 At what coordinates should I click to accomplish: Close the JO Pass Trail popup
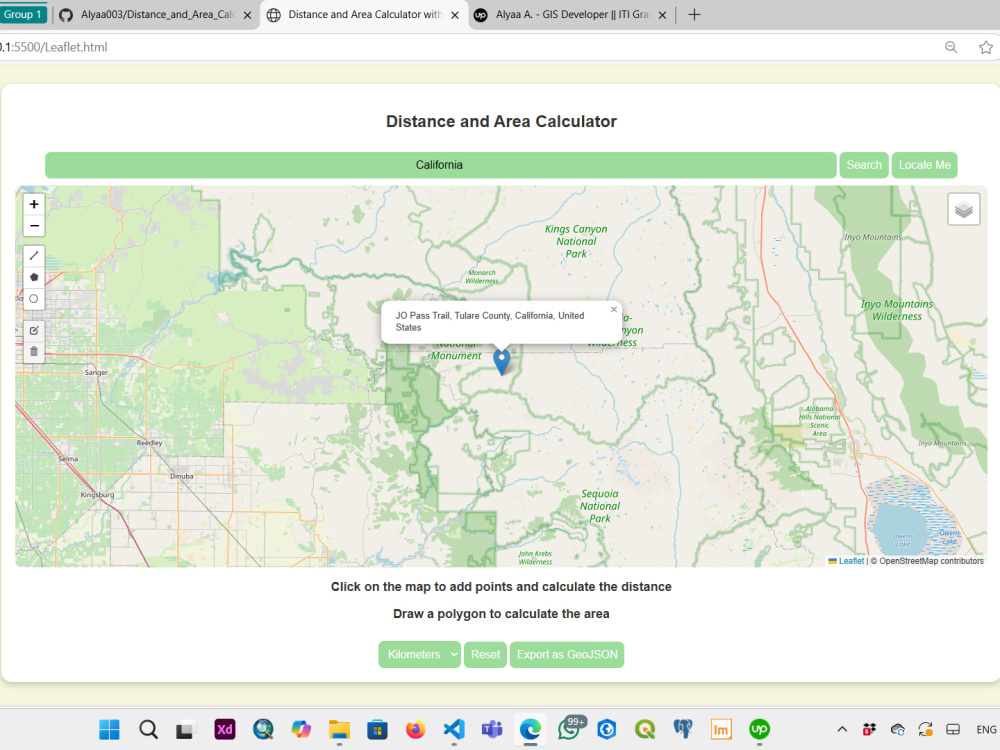click(x=614, y=309)
